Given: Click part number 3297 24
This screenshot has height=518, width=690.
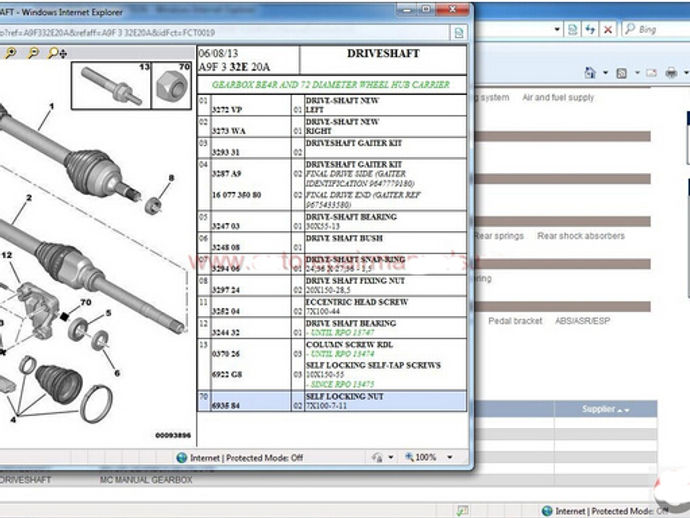Looking at the screenshot, I should click(x=225, y=290).
